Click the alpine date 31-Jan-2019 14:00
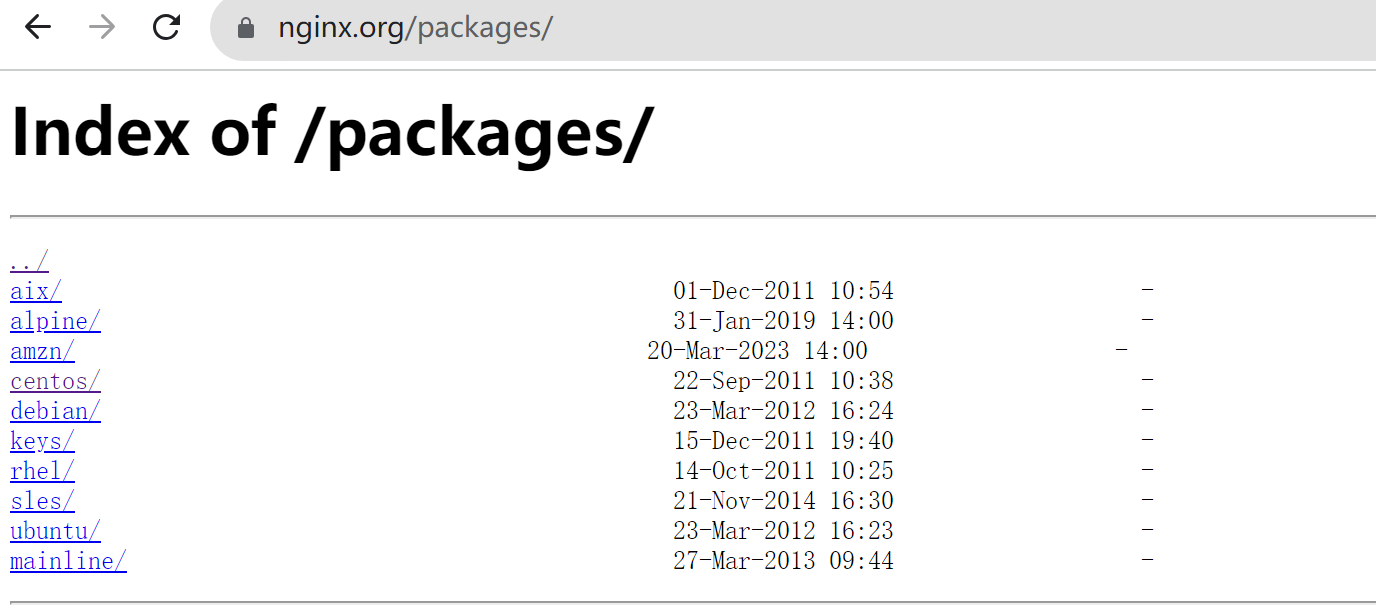Viewport: 1376px width, 616px height. (783, 321)
